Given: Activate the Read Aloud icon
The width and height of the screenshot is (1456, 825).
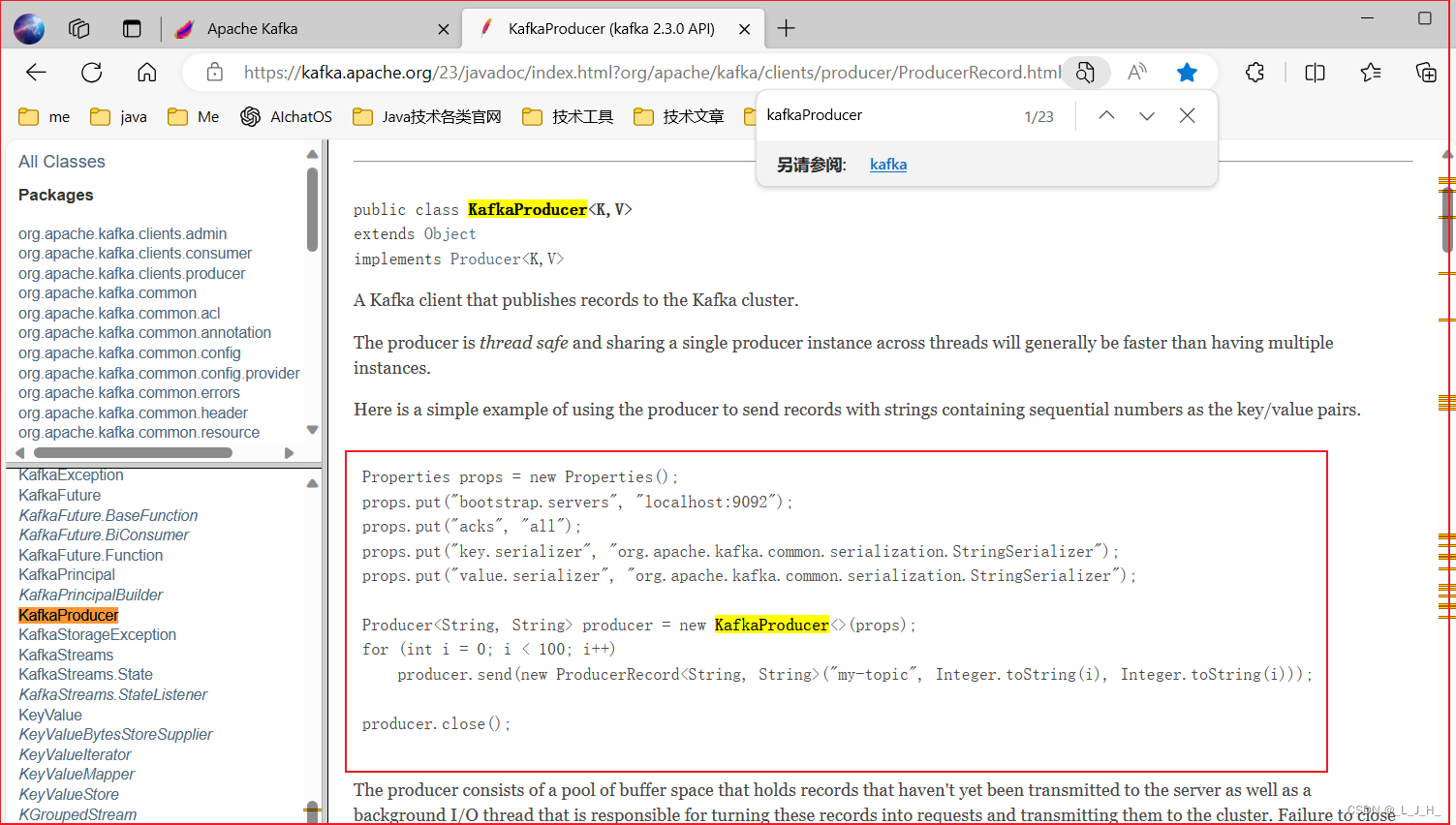Looking at the screenshot, I should [x=1137, y=73].
